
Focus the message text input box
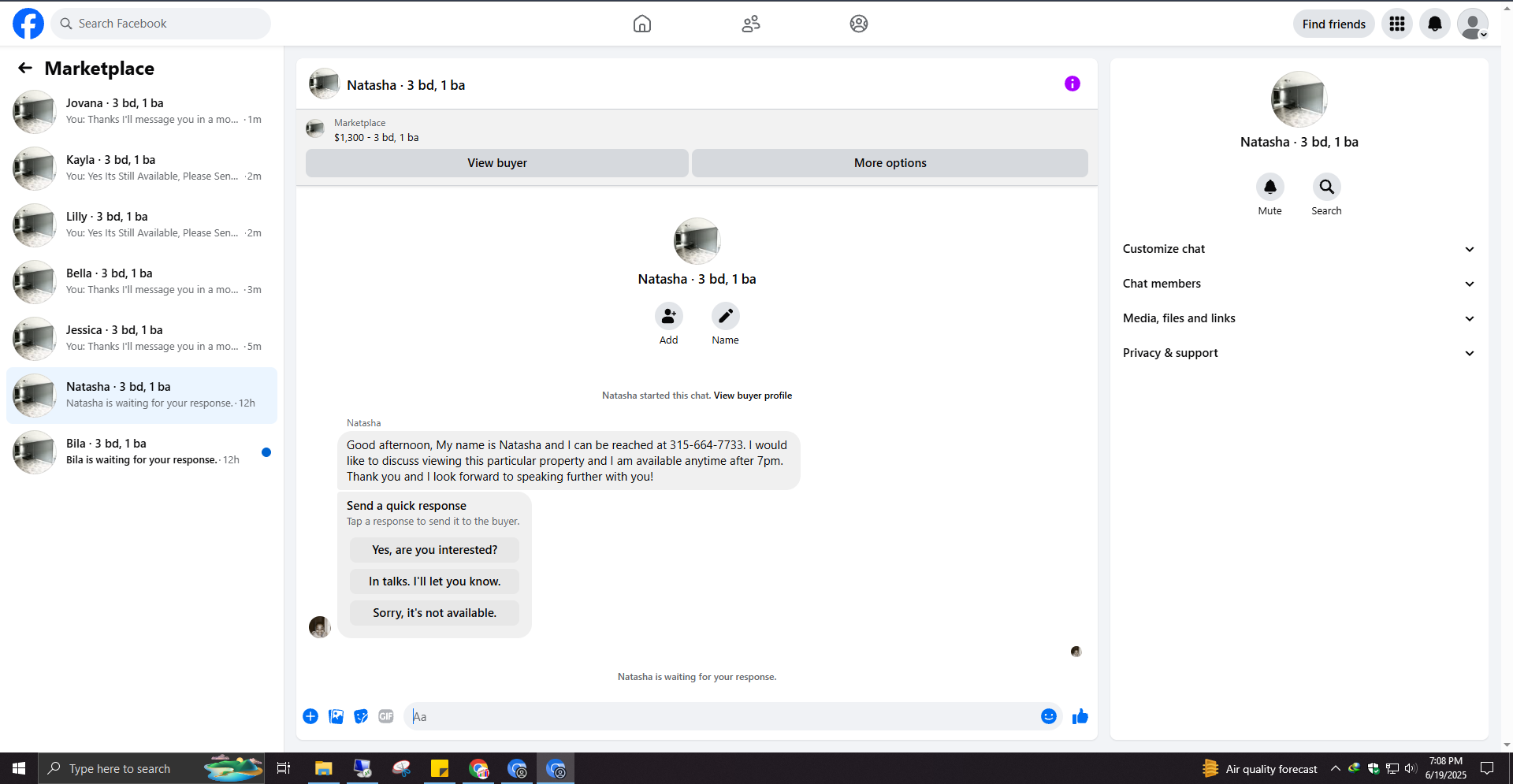pyautogui.click(x=723, y=716)
